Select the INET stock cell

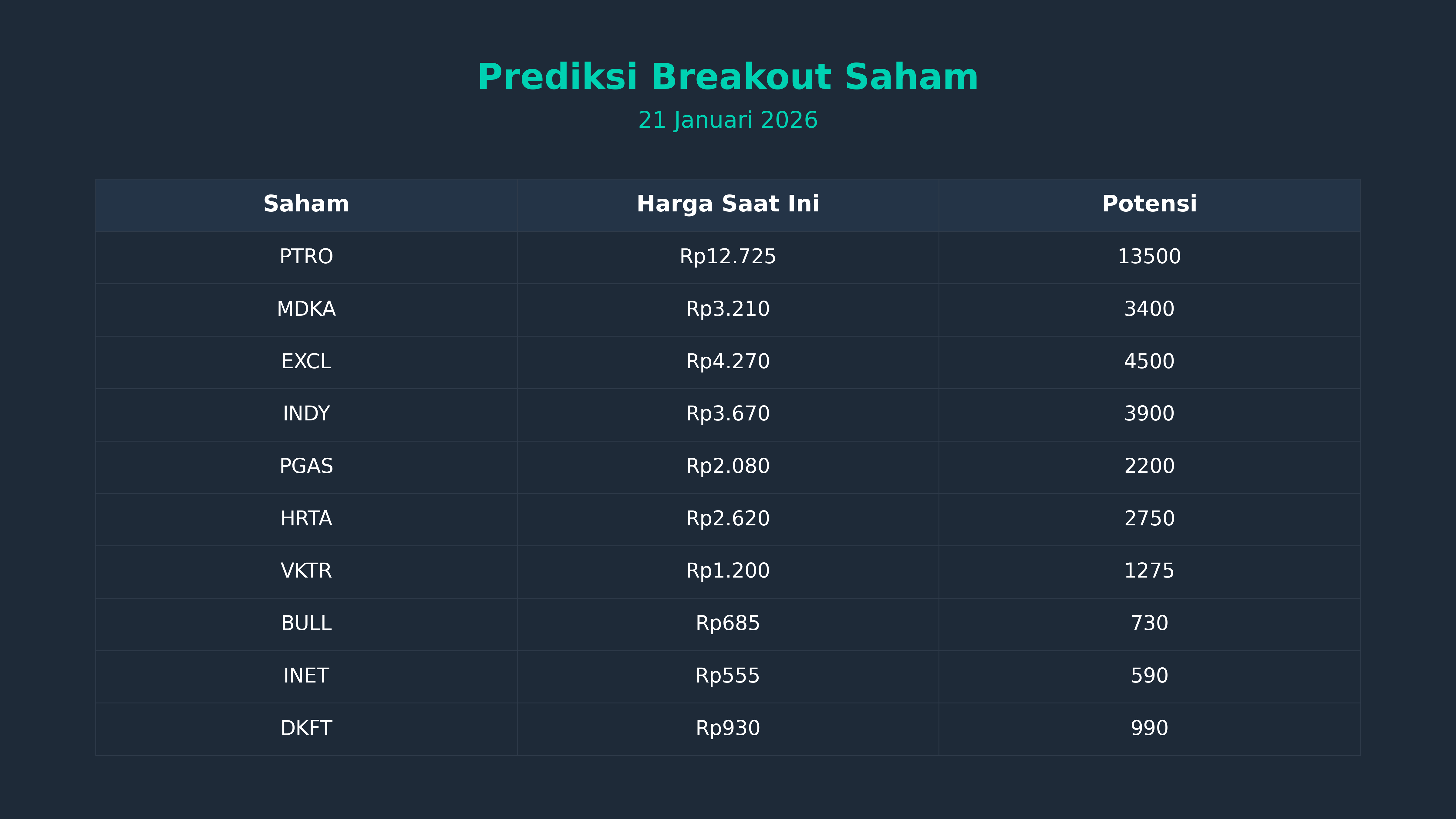coord(306,676)
